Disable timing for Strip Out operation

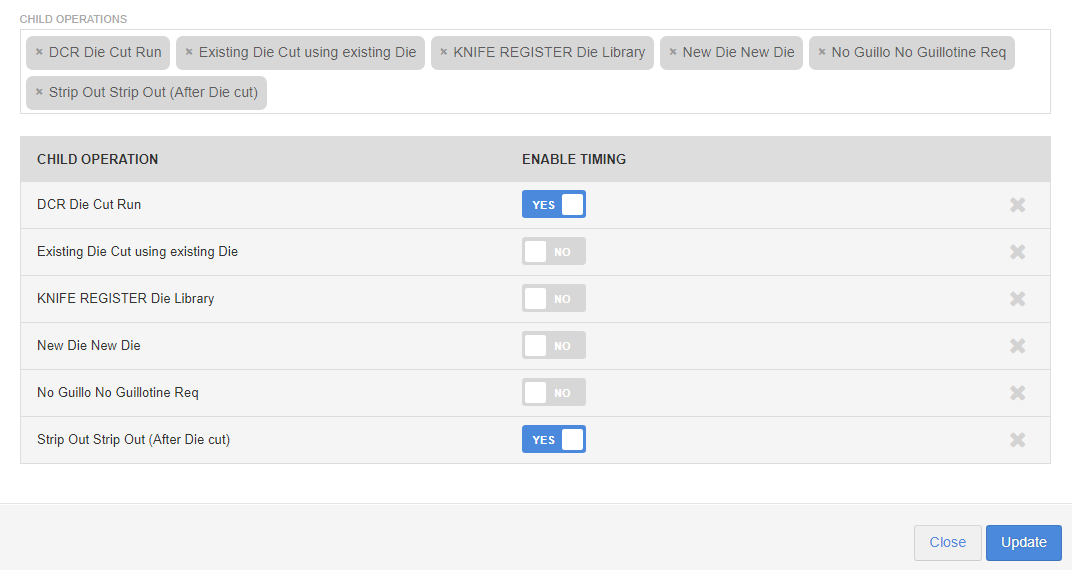point(554,439)
